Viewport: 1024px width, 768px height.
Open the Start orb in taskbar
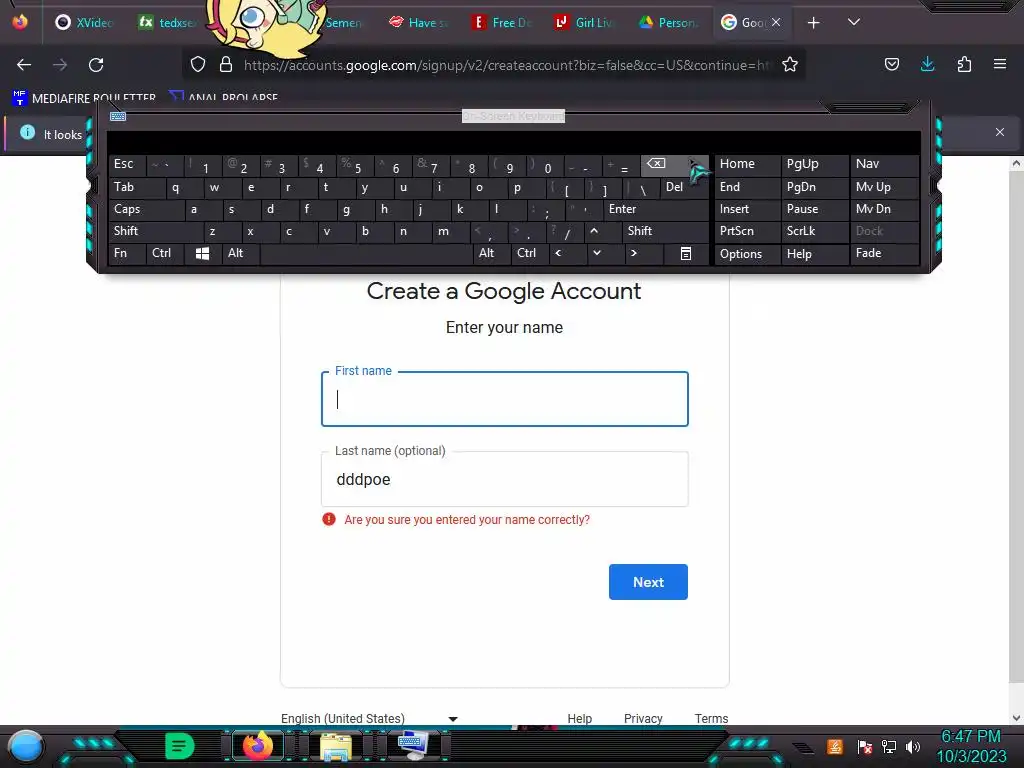point(26,746)
